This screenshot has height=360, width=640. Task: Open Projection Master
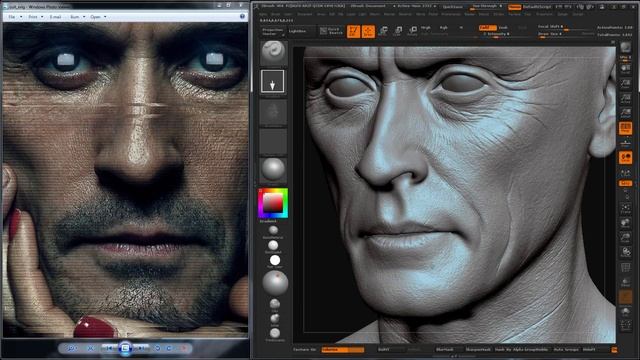(x=272, y=31)
